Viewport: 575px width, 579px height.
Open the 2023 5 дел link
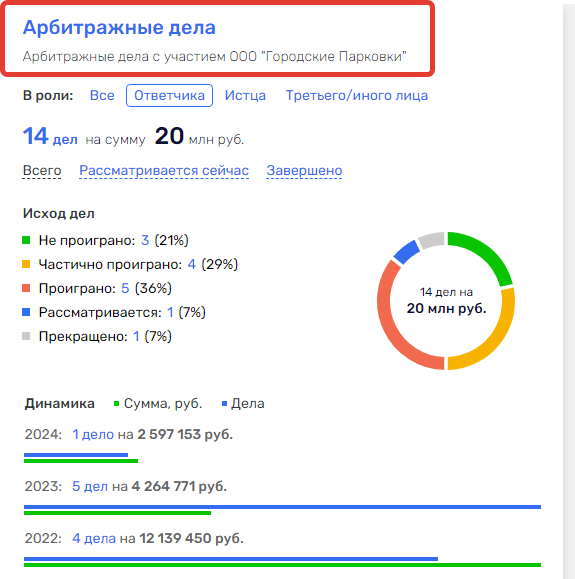point(90,486)
